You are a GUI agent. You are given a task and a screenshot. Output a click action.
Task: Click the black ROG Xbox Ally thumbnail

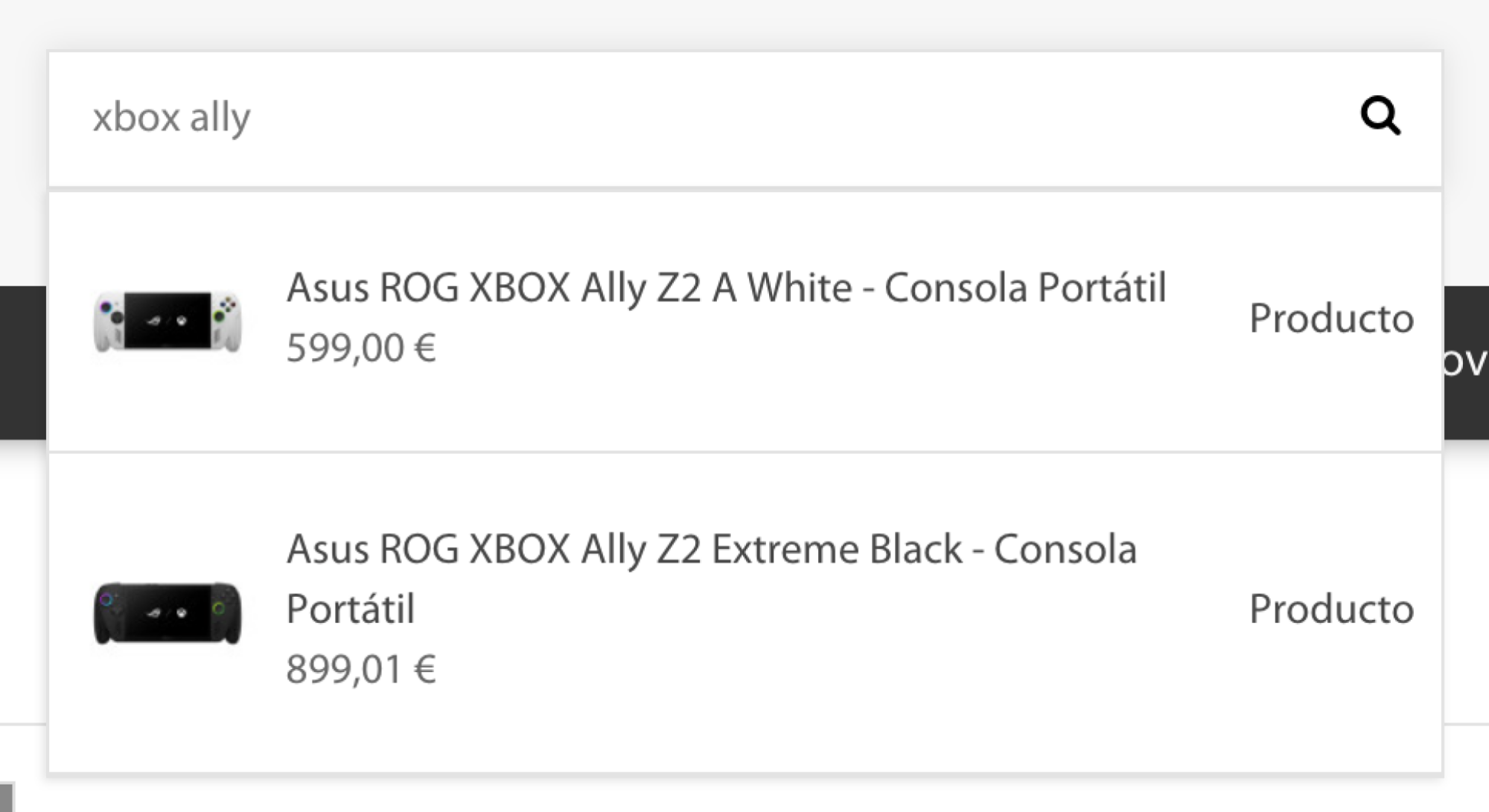pos(168,613)
